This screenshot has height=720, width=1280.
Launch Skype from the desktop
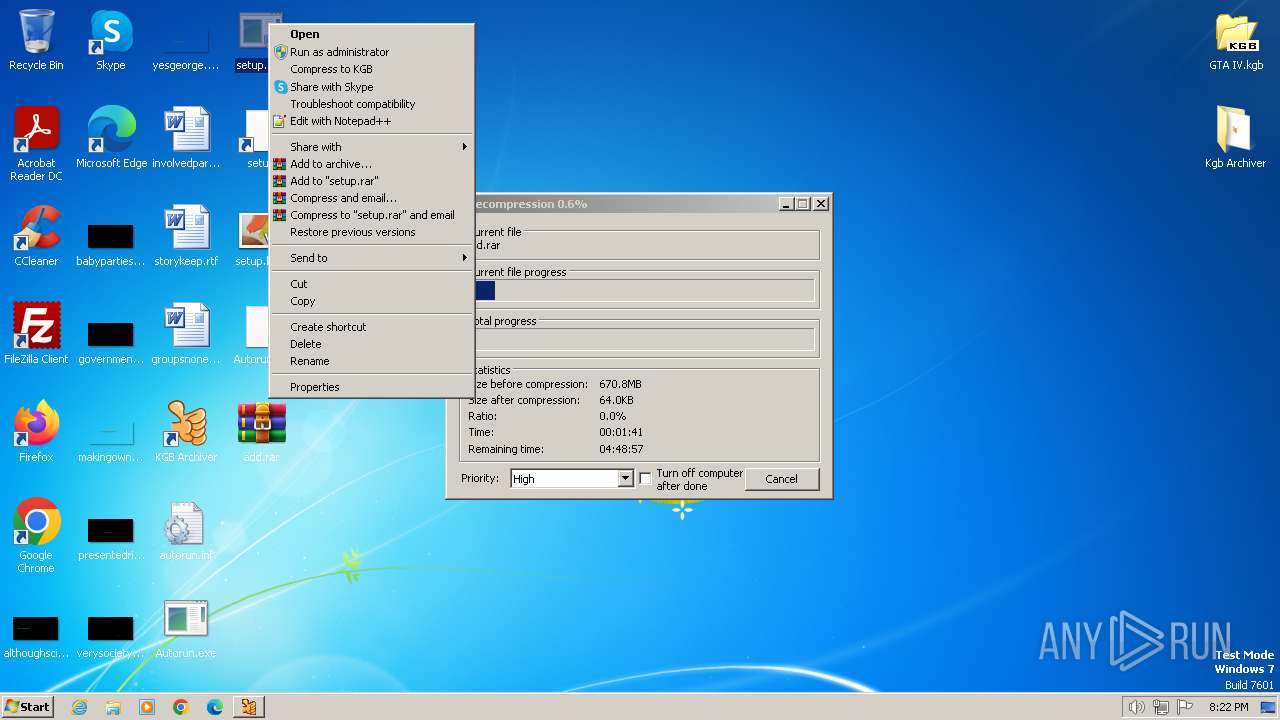click(110, 41)
